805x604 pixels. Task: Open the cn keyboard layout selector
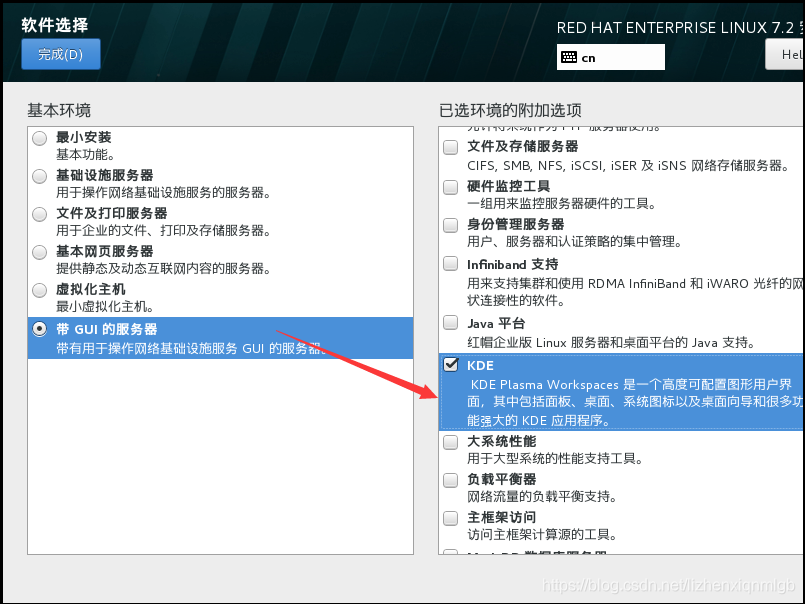(610, 57)
